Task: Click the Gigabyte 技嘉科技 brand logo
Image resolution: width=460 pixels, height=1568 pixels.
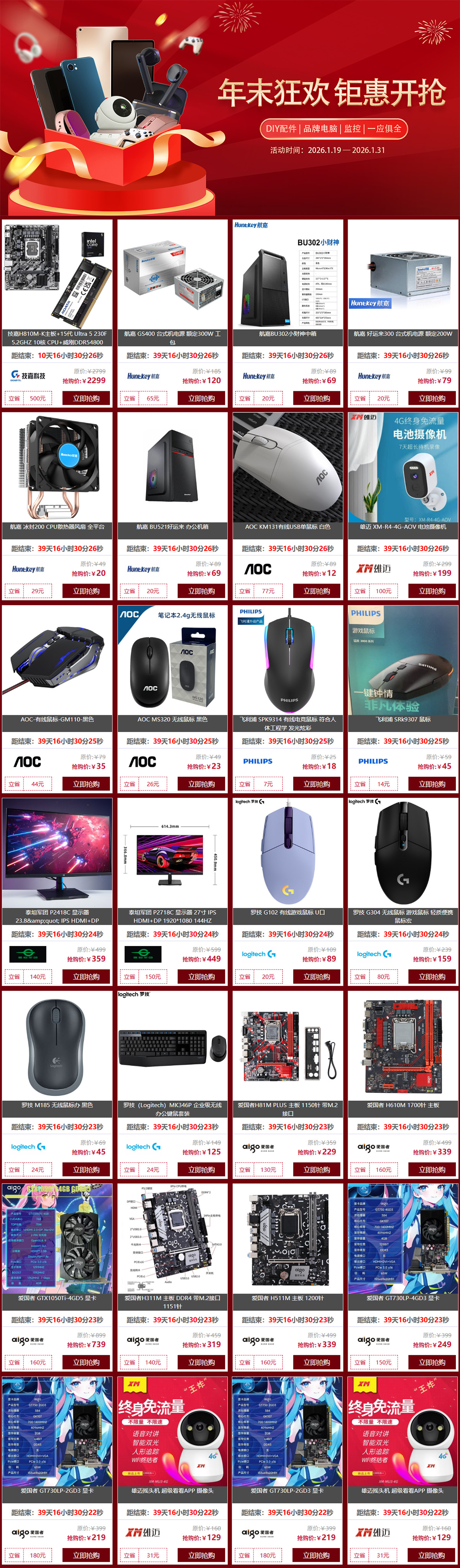Action: pyautogui.click(x=28, y=376)
